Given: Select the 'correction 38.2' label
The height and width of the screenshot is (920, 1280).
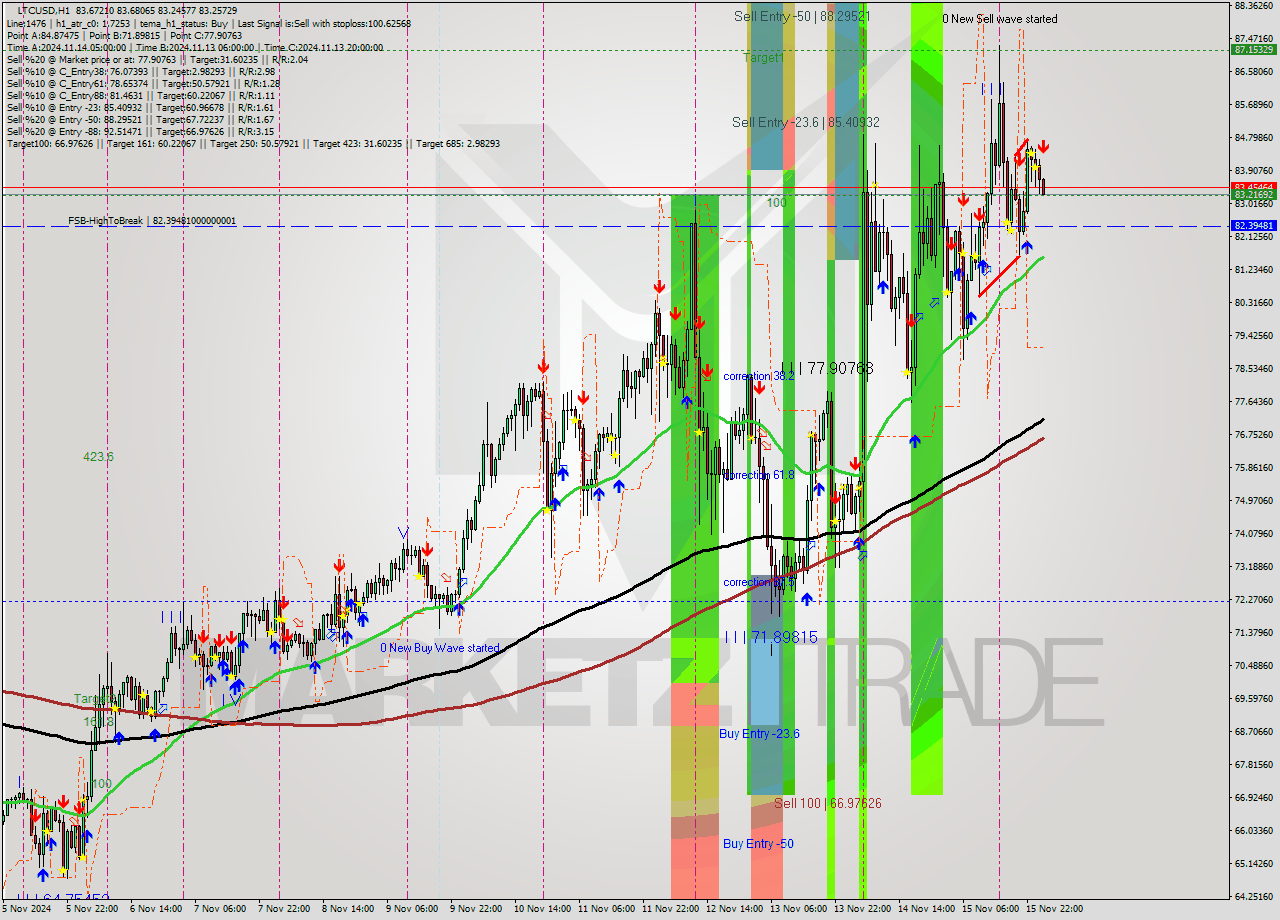Looking at the screenshot, I should [x=760, y=377].
